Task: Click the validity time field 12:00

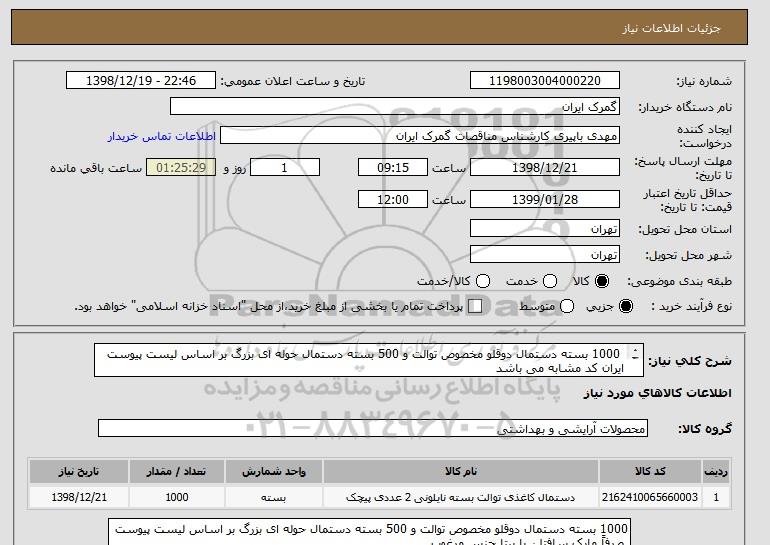Action: click(x=393, y=199)
